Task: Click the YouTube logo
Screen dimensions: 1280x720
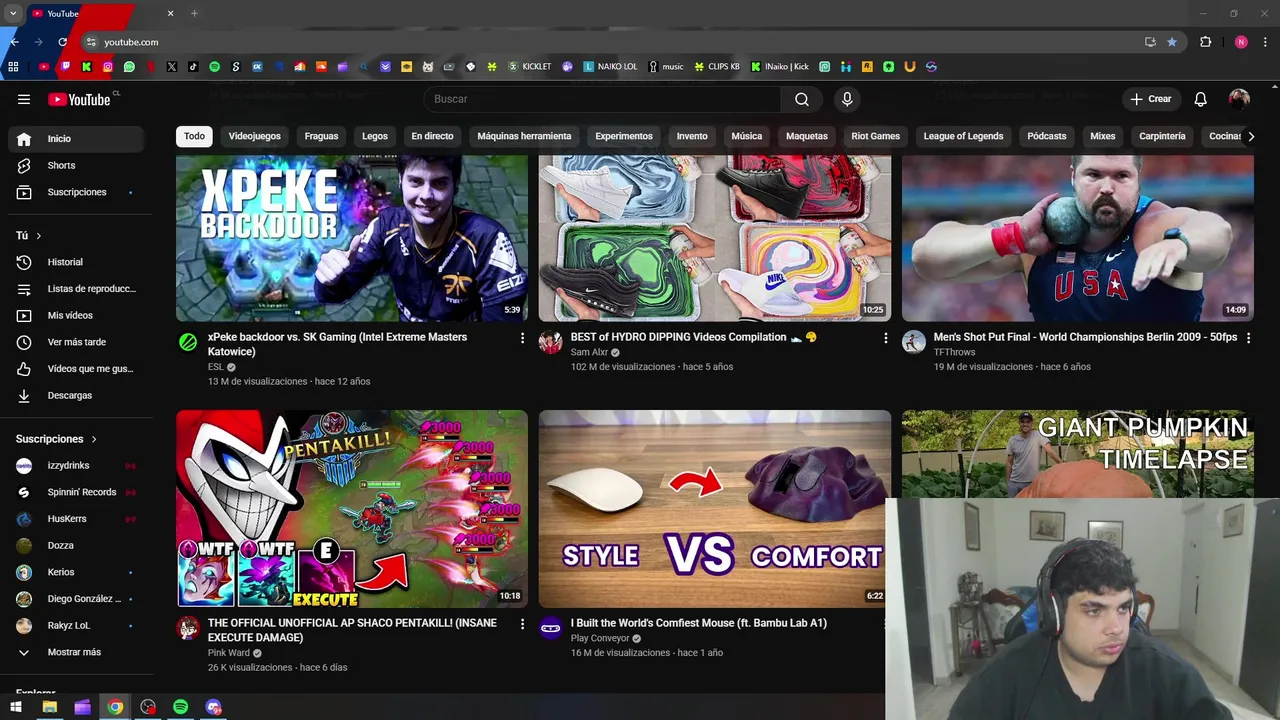Action: (x=80, y=99)
